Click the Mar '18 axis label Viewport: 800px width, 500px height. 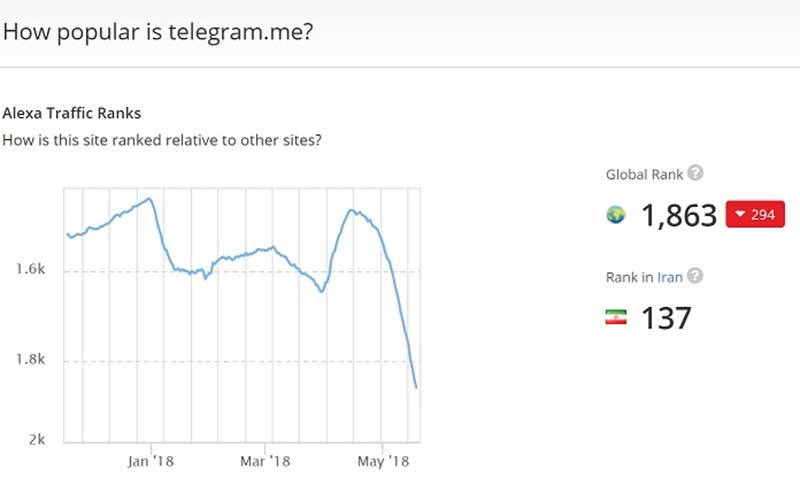[268, 461]
